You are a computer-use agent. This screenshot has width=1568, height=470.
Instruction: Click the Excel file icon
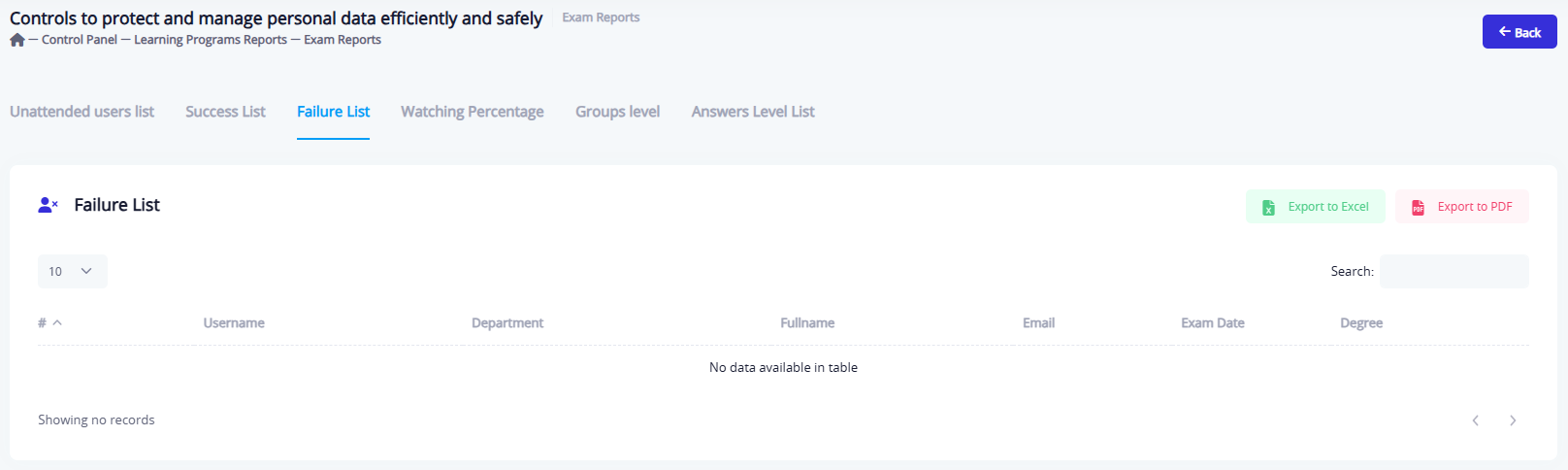coord(1268,207)
